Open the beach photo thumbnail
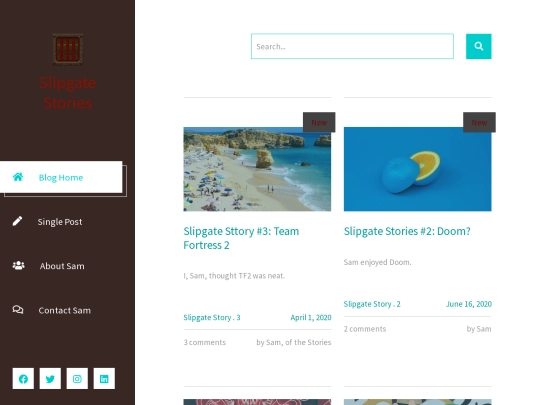The height and width of the screenshot is (405, 540). tap(257, 169)
